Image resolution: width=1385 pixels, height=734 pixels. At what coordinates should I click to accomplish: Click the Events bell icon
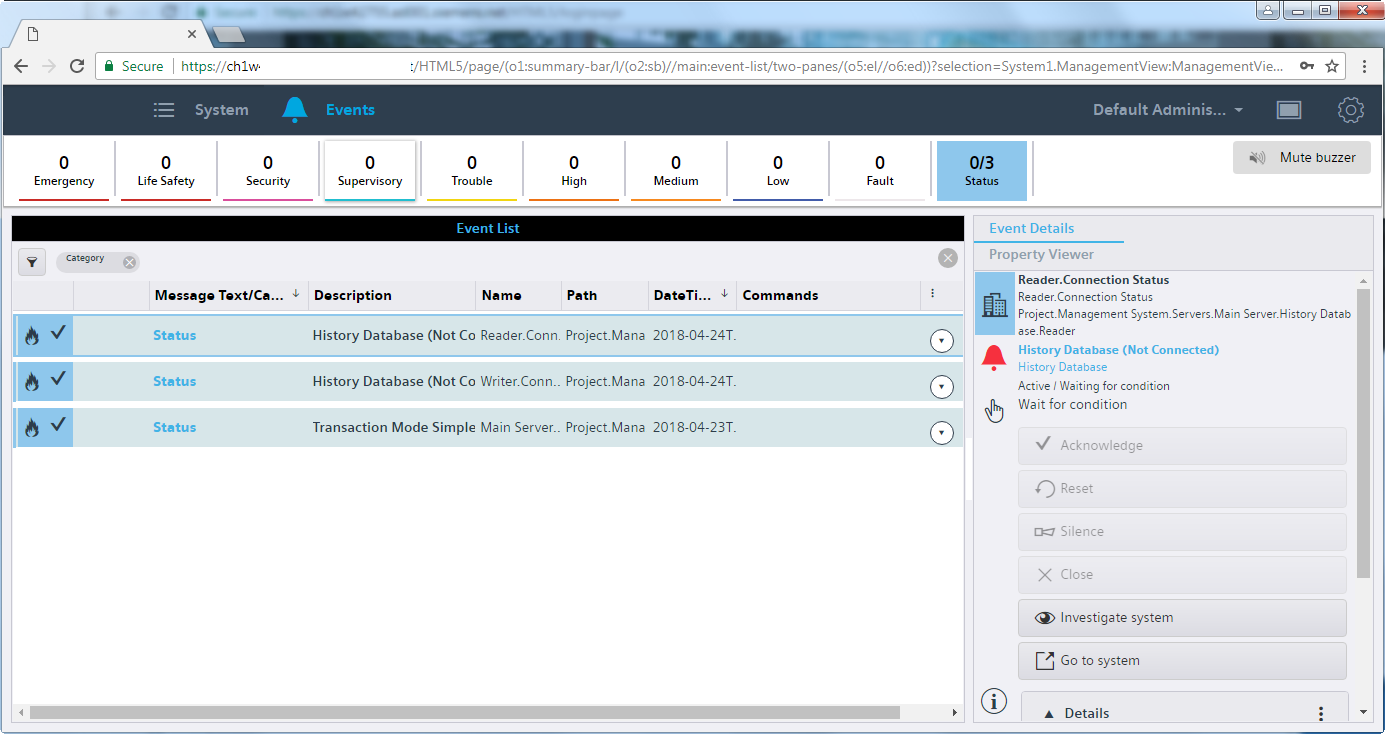[294, 110]
